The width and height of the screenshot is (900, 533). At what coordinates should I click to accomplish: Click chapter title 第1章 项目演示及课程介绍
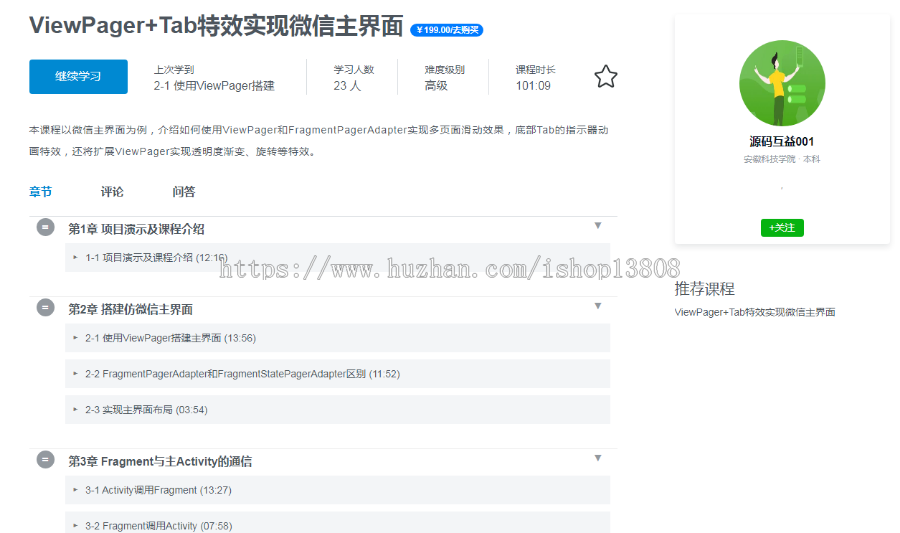point(136,229)
